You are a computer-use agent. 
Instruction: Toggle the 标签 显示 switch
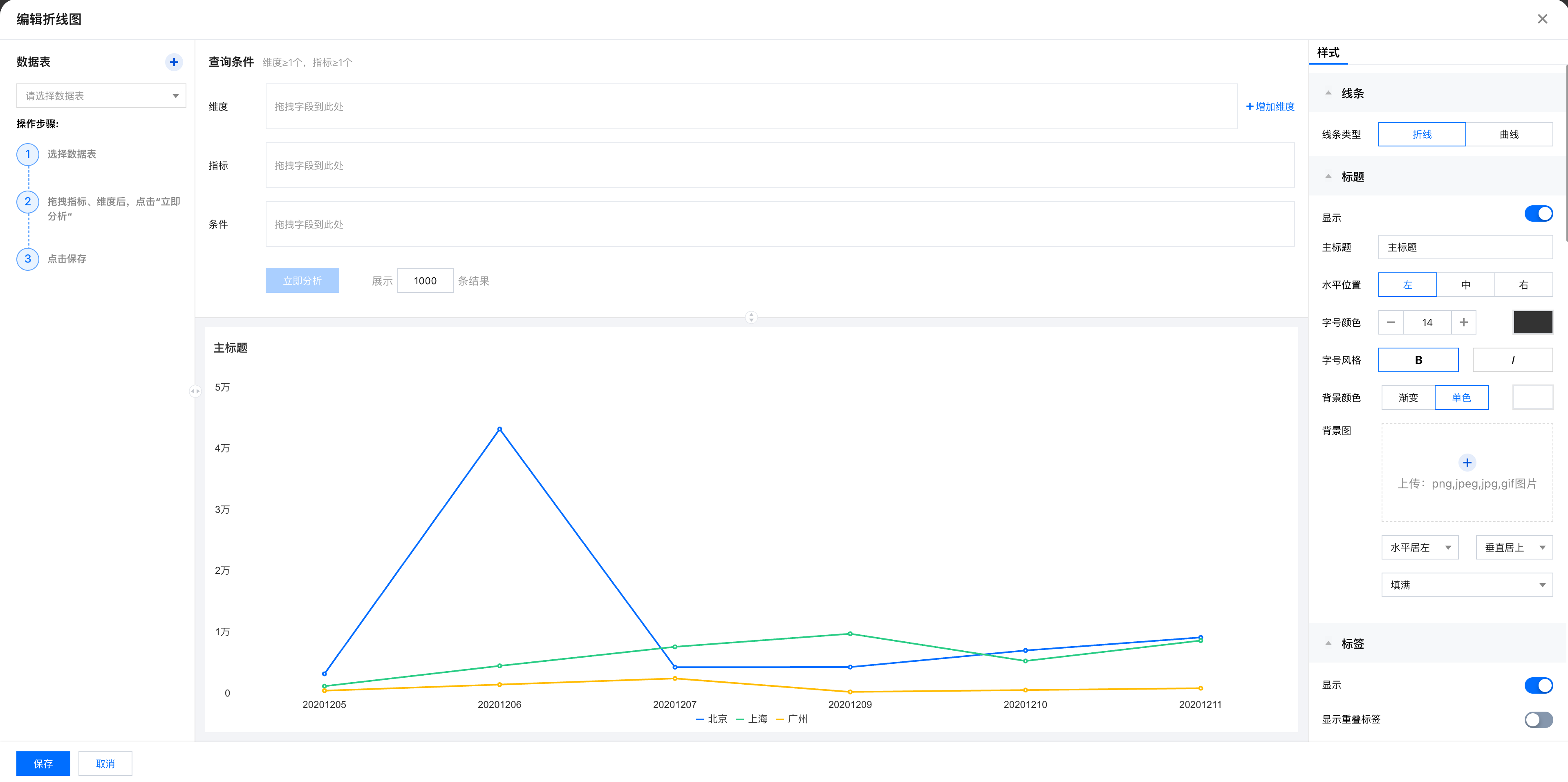tap(1538, 685)
